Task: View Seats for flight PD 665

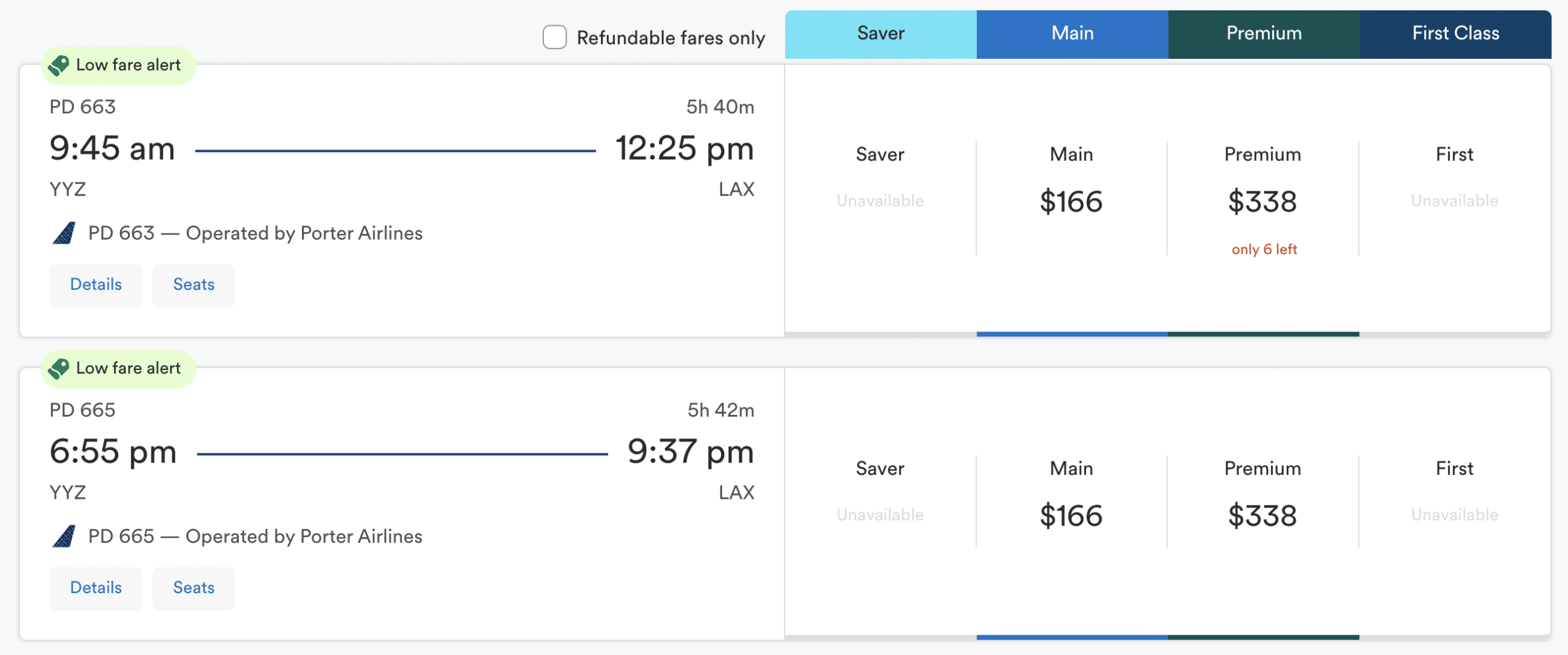Action: click(194, 588)
